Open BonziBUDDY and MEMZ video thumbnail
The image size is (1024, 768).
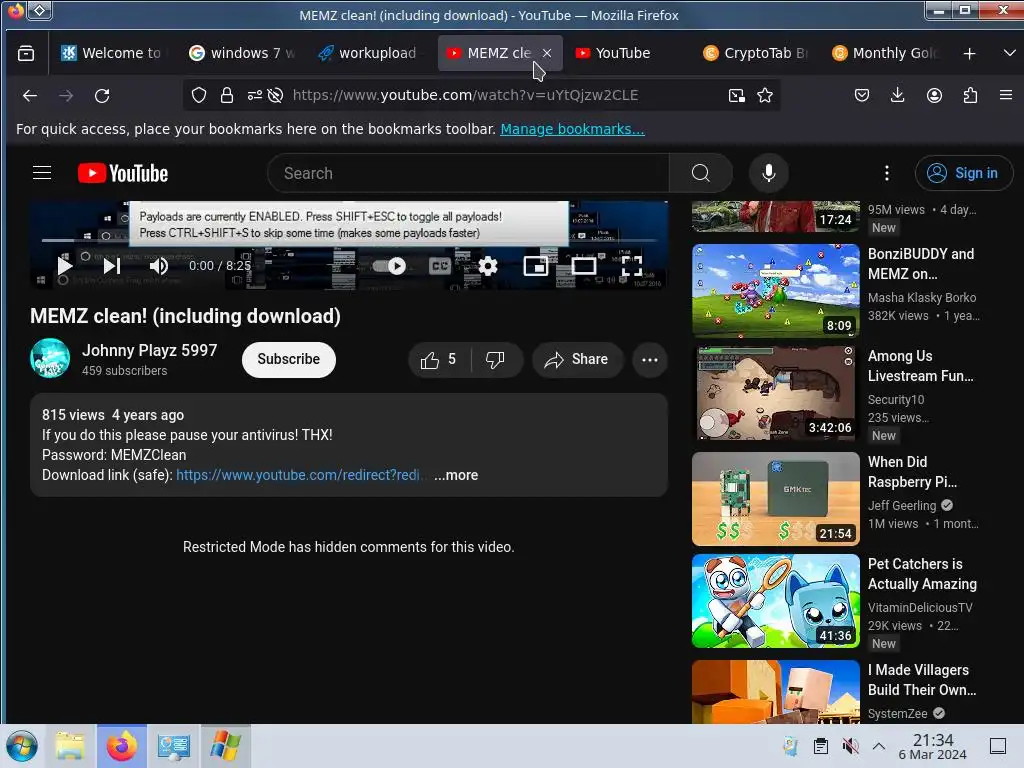point(776,291)
